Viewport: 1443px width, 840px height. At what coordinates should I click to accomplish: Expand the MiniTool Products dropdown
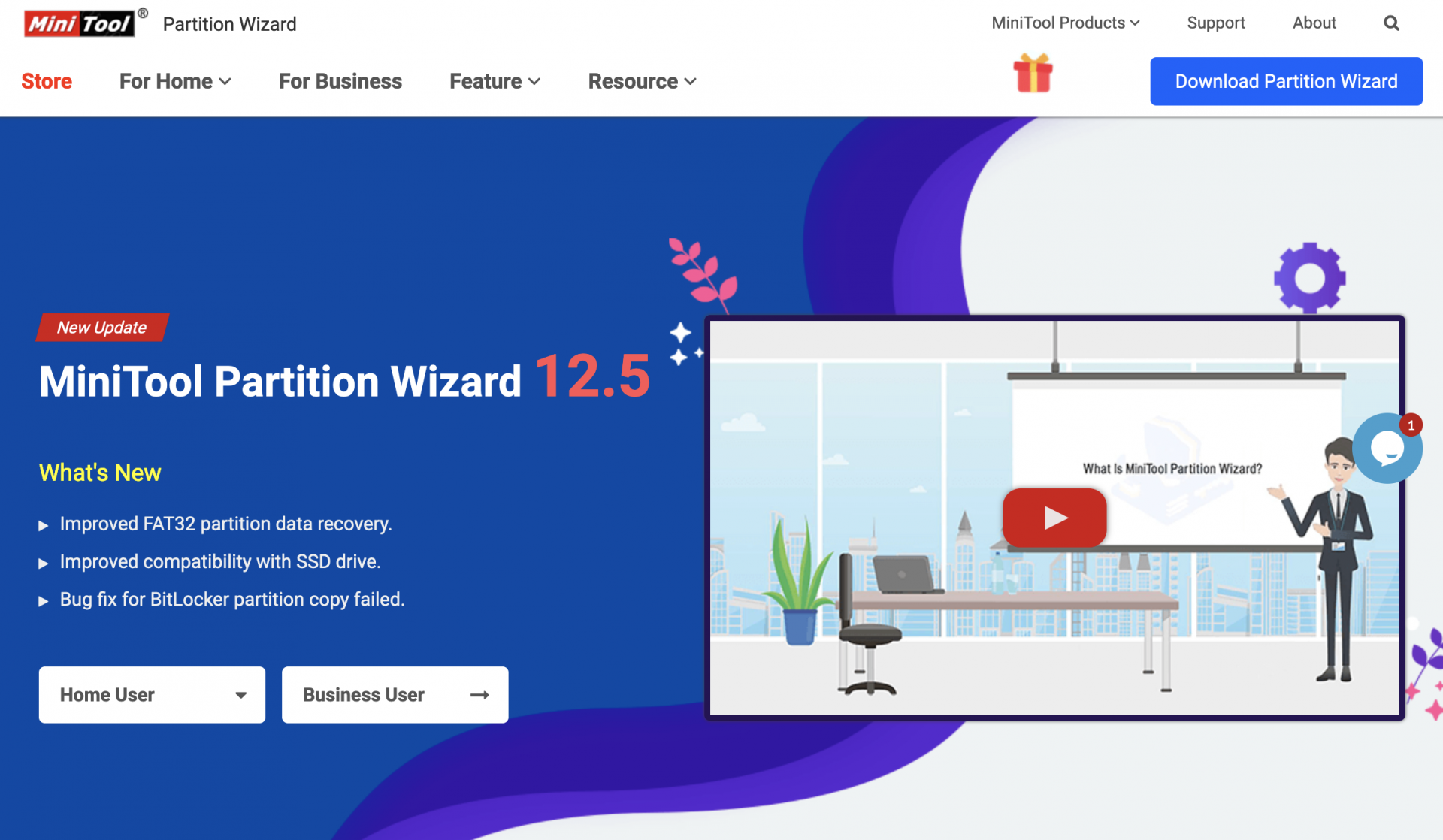click(1065, 23)
